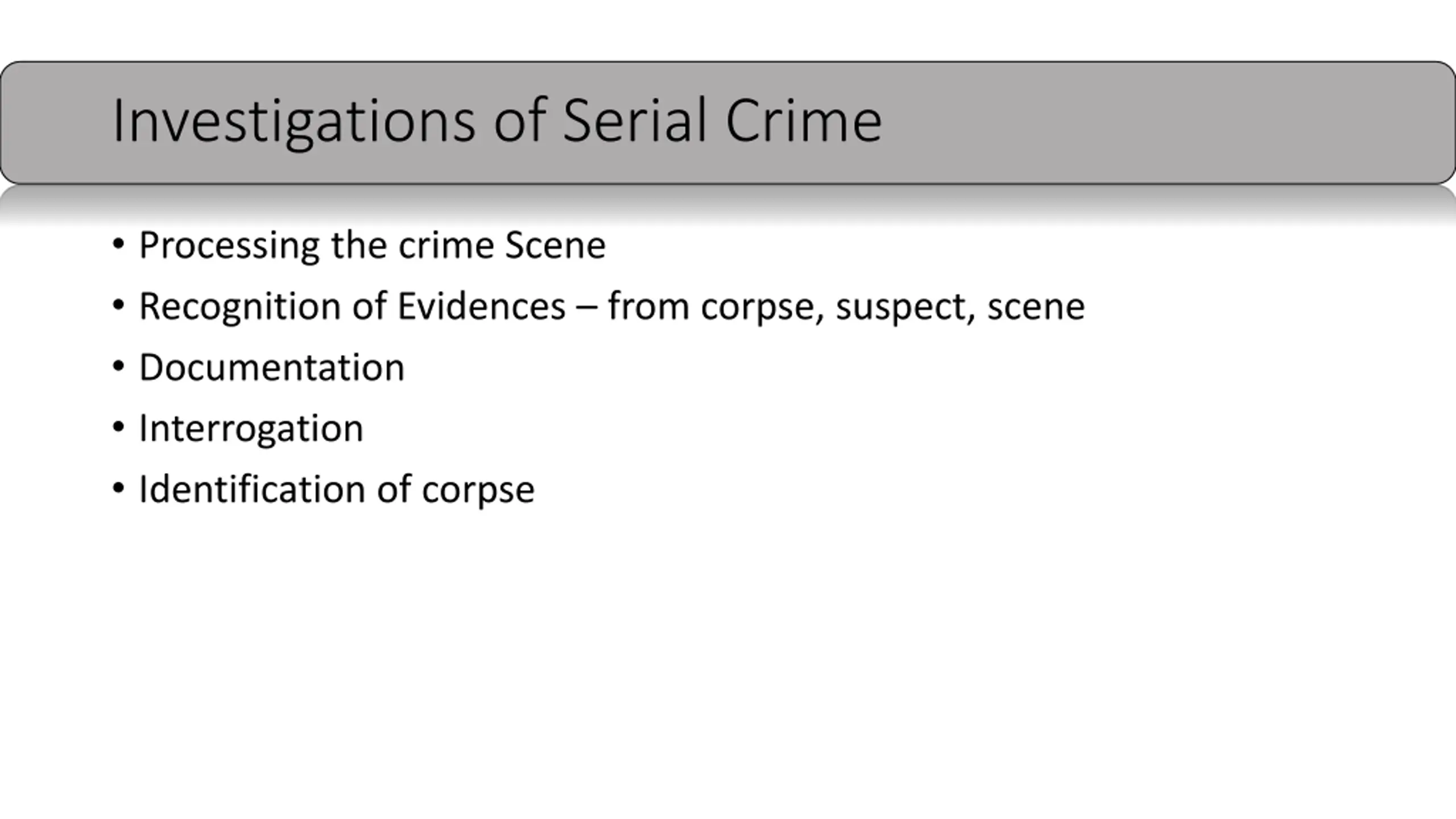Click the word Recognition in second bullet

coord(239,307)
